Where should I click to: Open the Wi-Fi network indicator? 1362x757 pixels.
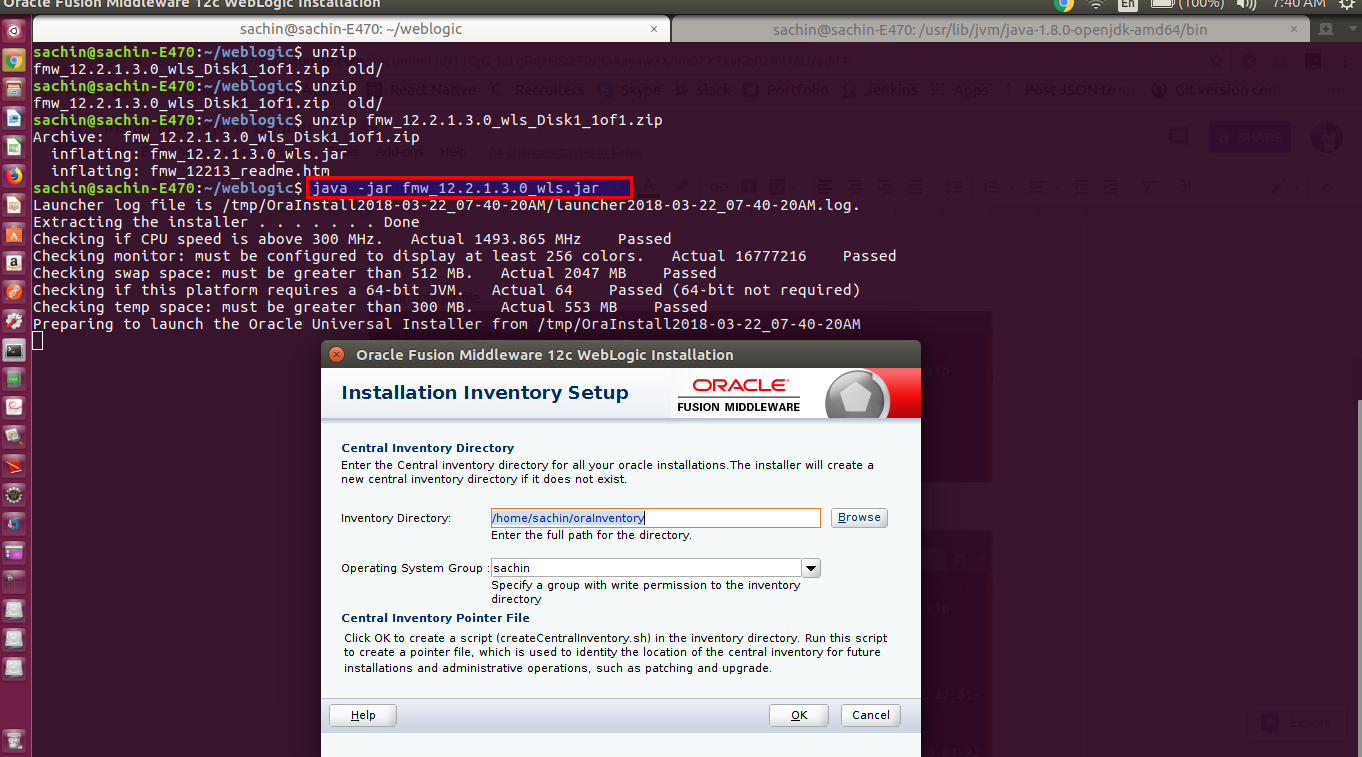coord(1096,5)
